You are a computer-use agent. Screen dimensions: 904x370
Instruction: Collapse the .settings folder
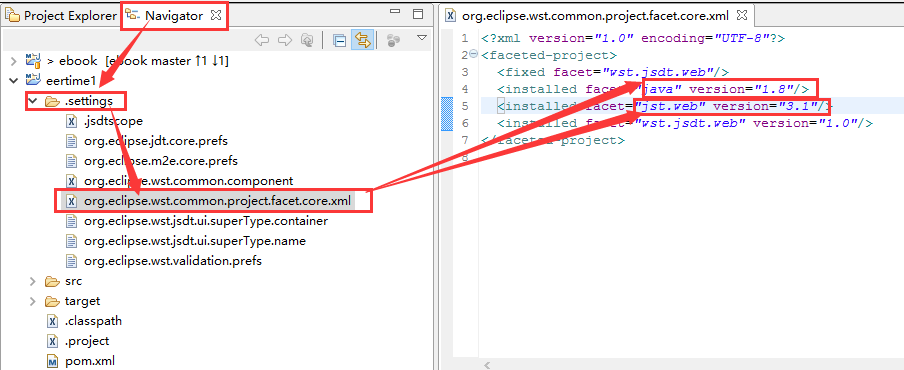(32, 101)
